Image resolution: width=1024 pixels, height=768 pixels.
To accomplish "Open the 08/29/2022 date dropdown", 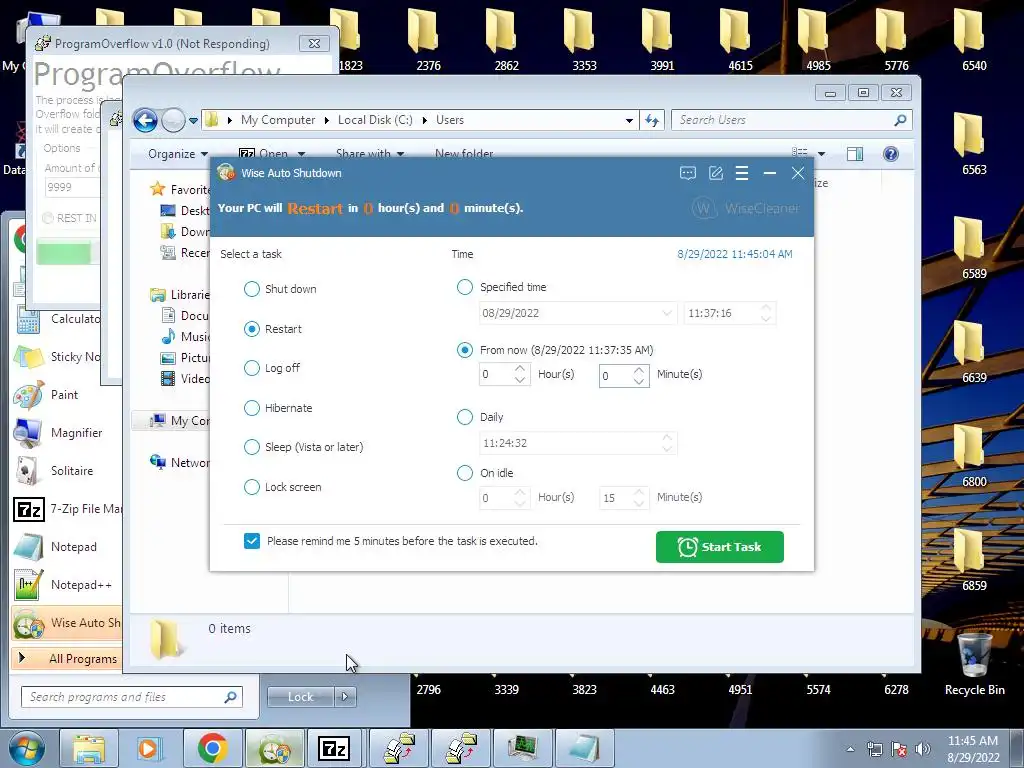I will [x=666, y=313].
